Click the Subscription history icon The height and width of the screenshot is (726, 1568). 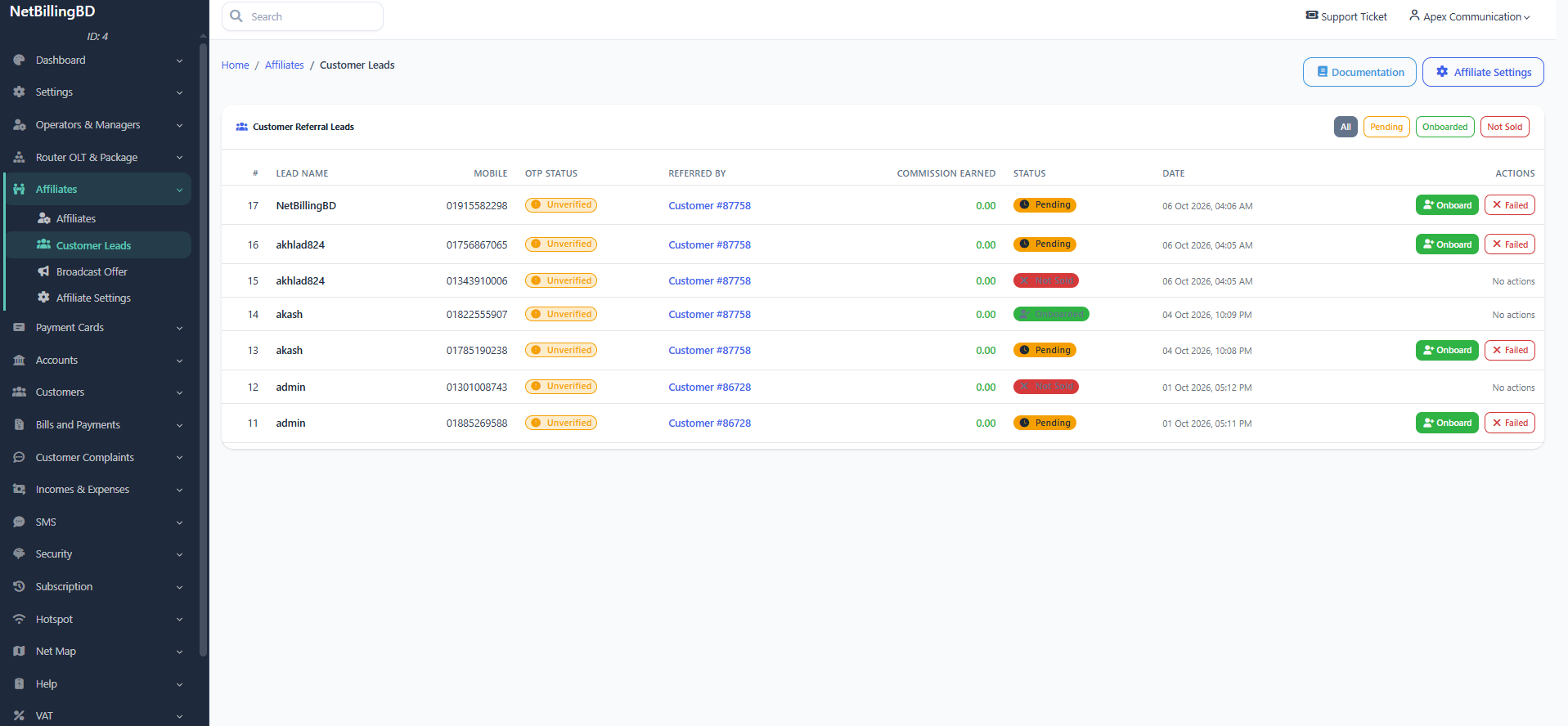(x=19, y=587)
